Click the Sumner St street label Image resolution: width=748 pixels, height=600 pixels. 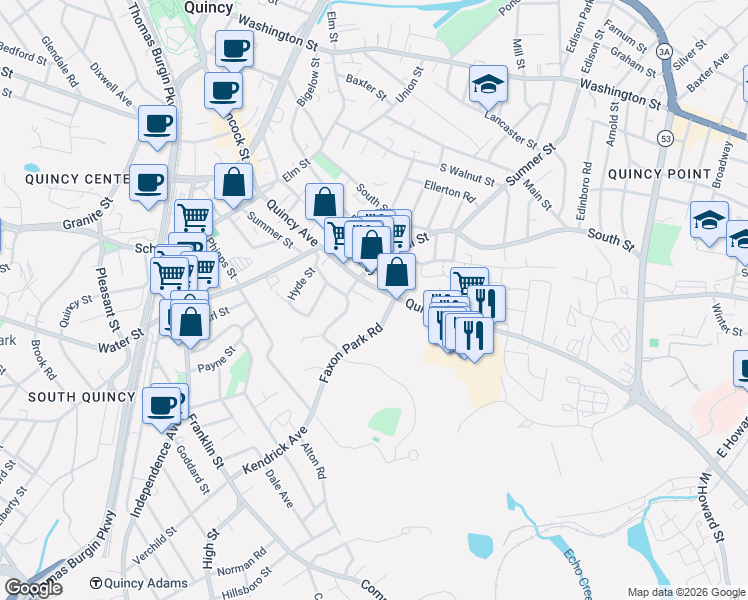[x=531, y=164]
